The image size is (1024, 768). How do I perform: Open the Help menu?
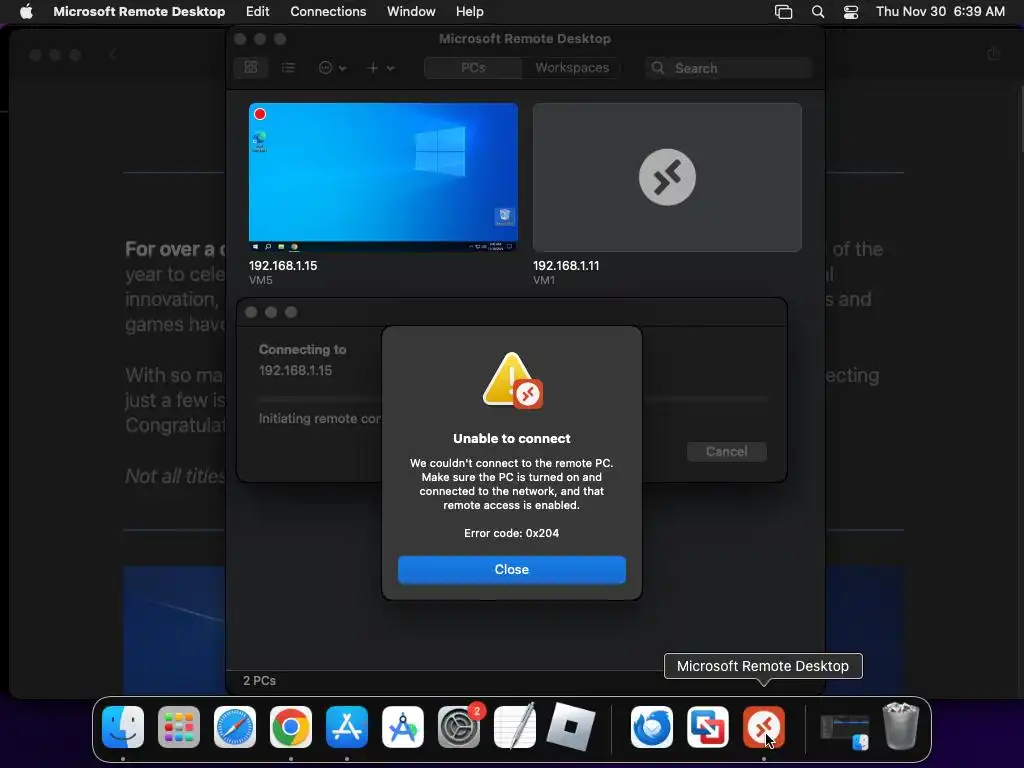coord(470,12)
